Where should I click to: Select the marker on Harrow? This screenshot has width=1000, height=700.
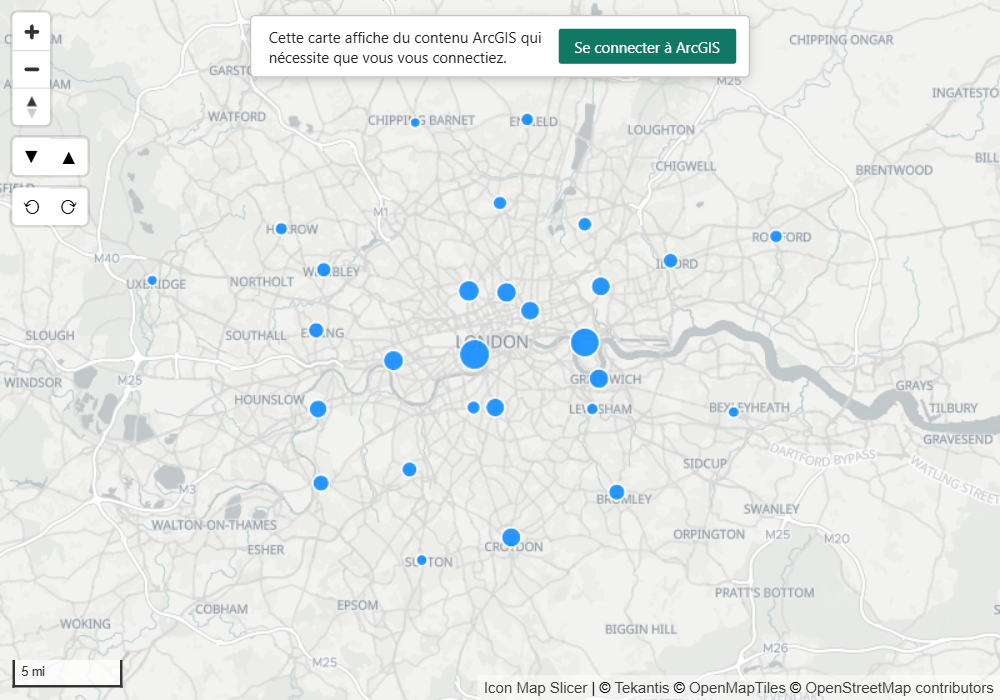tap(281, 229)
